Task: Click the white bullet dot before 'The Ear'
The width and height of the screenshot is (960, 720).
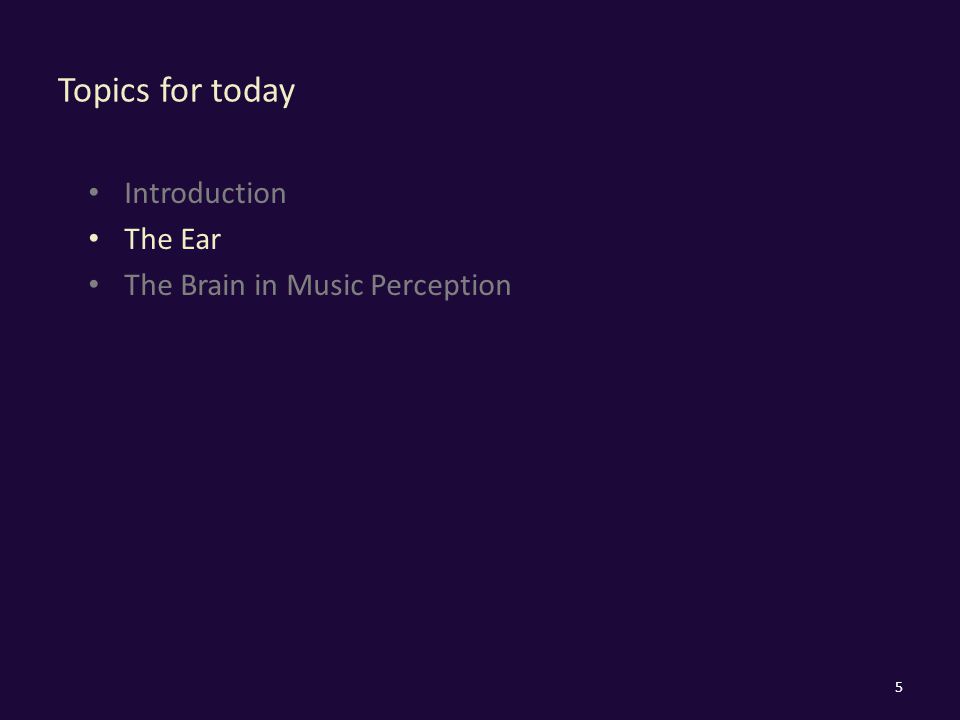Action: (94, 239)
